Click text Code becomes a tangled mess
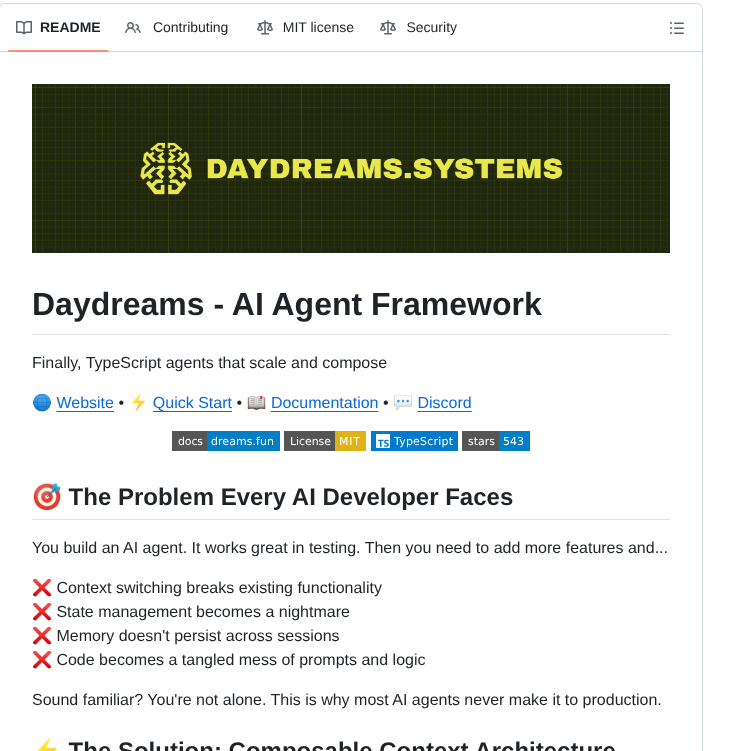The width and height of the screenshot is (729, 751). 241,660
